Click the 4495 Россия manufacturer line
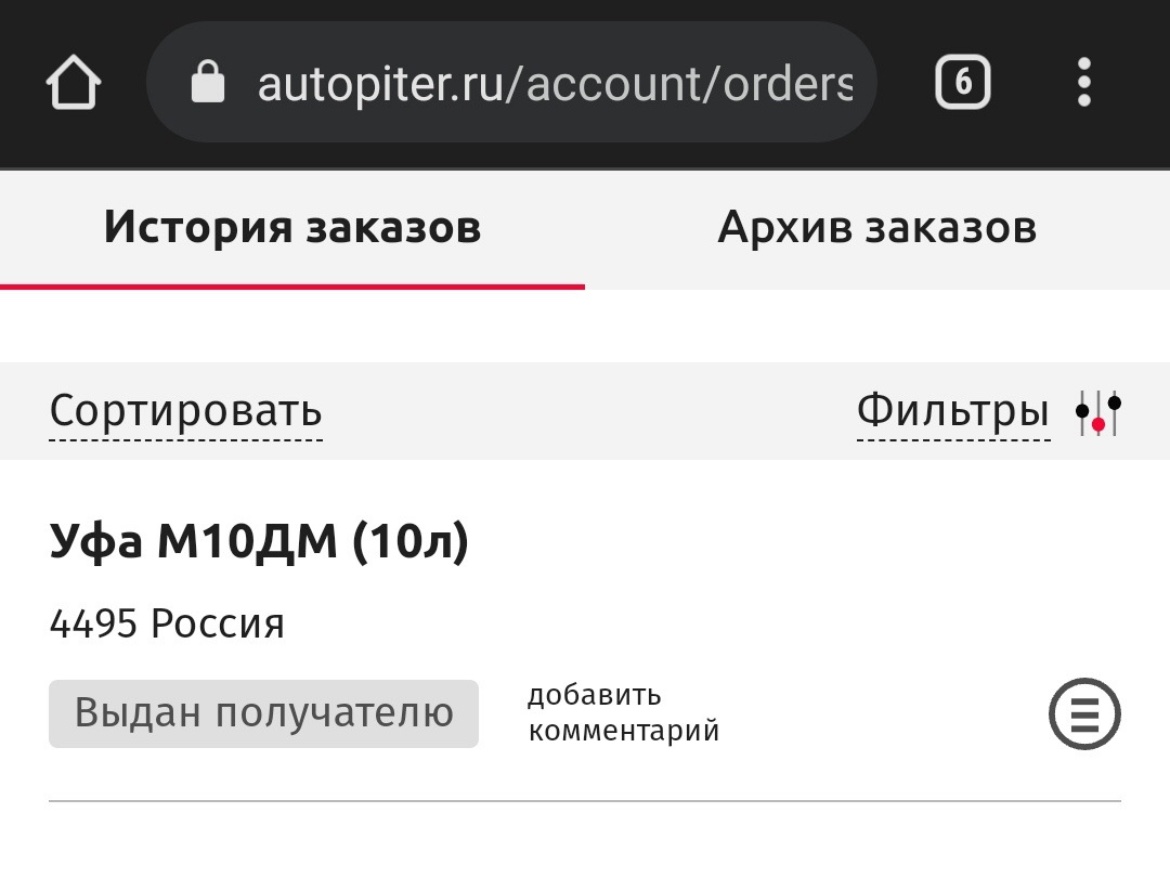 click(166, 624)
